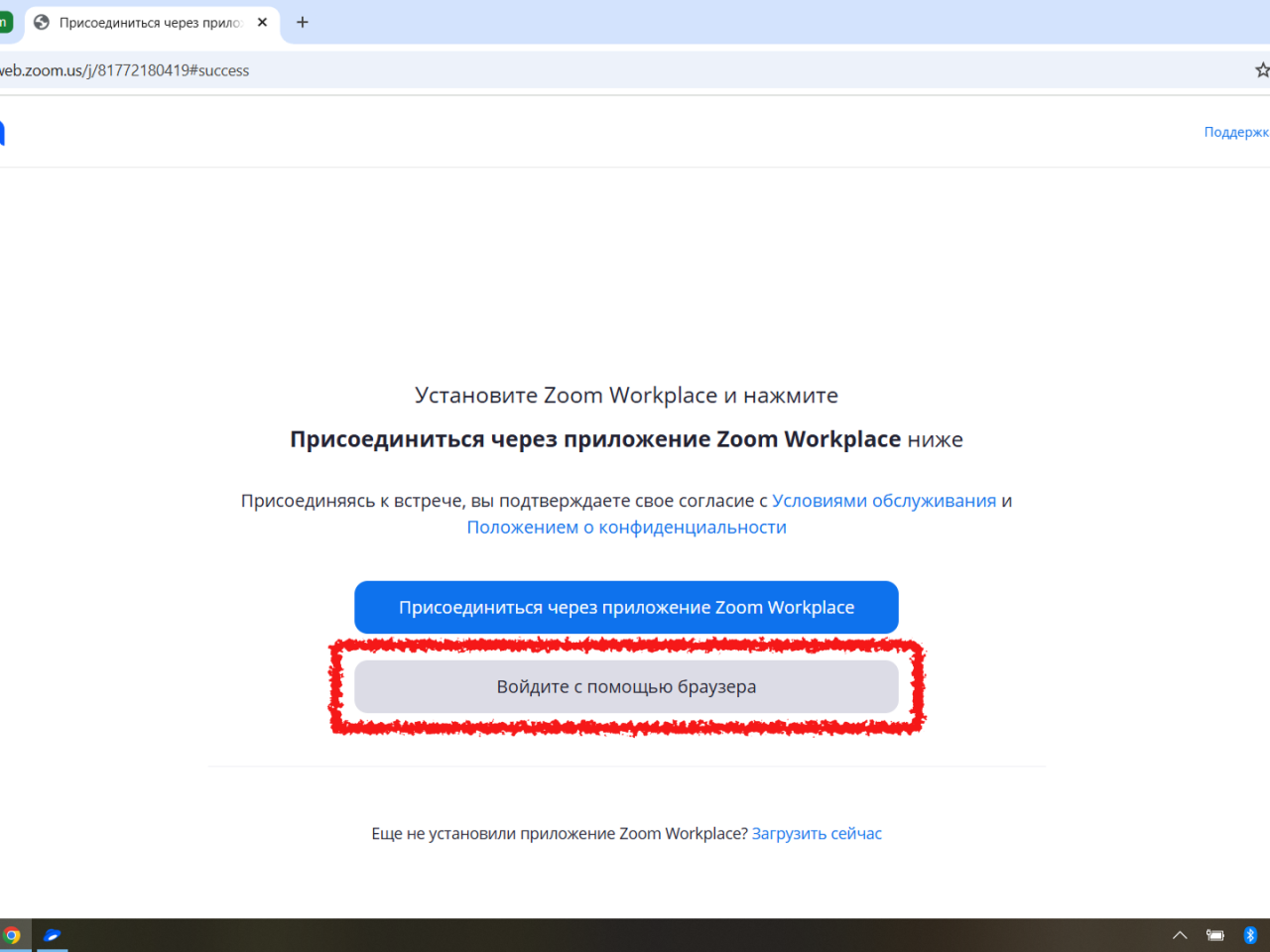Click Присоединиться через приложение Zoom Workplace

tap(626, 607)
